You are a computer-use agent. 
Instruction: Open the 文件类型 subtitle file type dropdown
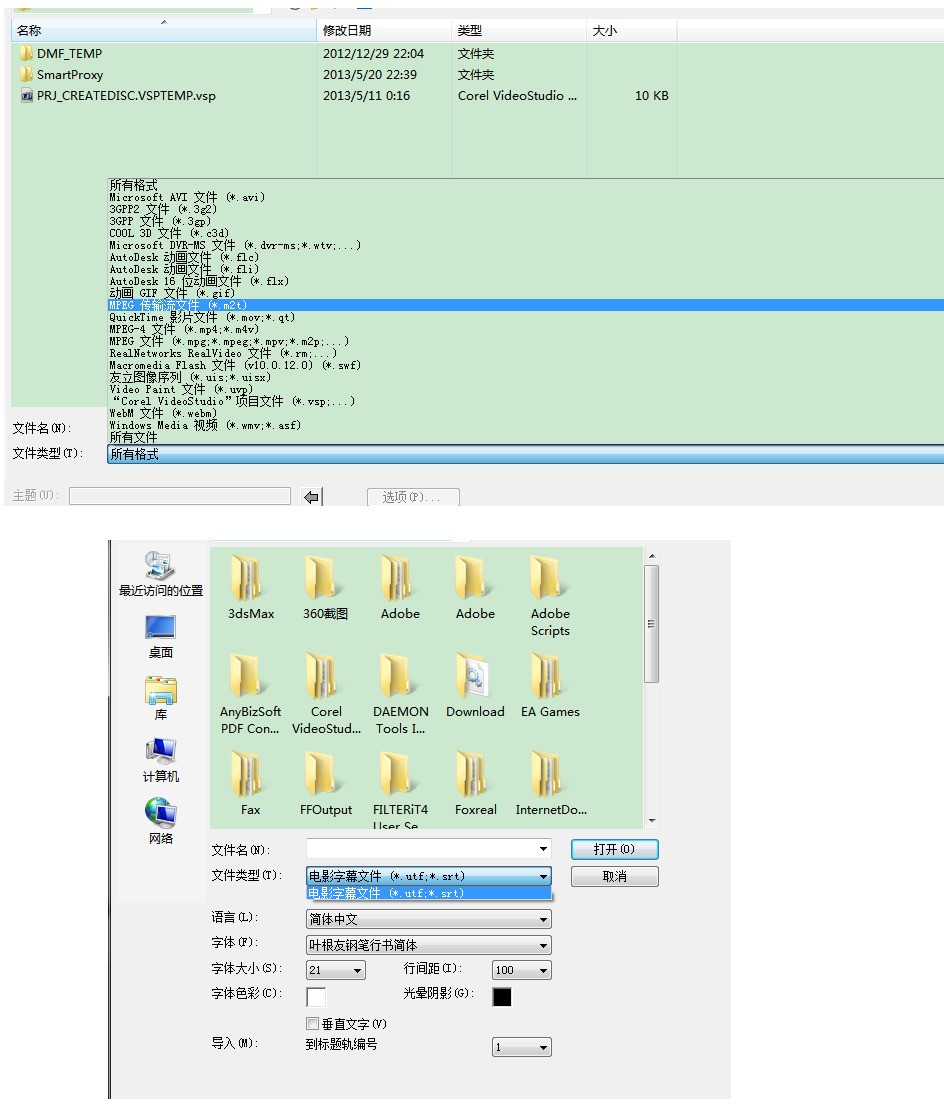(x=429, y=876)
